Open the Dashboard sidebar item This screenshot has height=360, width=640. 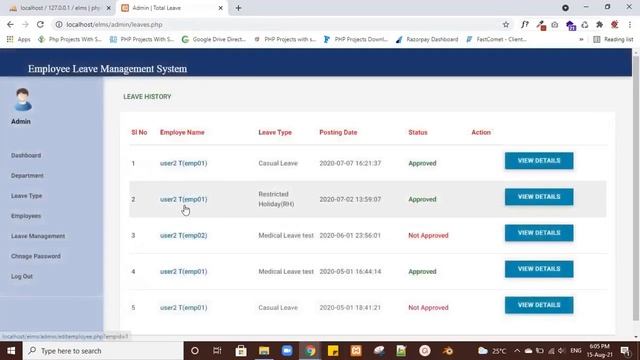(26, 156)
